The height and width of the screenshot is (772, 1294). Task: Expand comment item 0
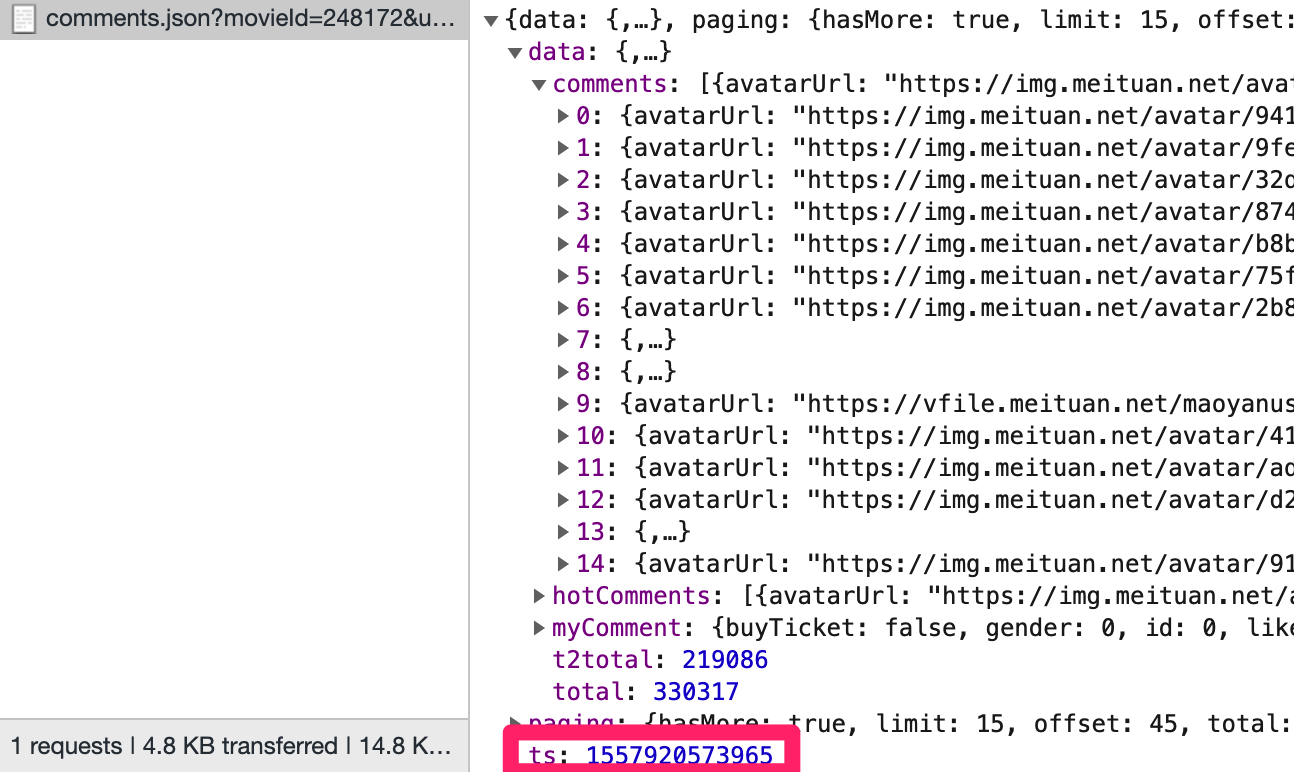563,116
